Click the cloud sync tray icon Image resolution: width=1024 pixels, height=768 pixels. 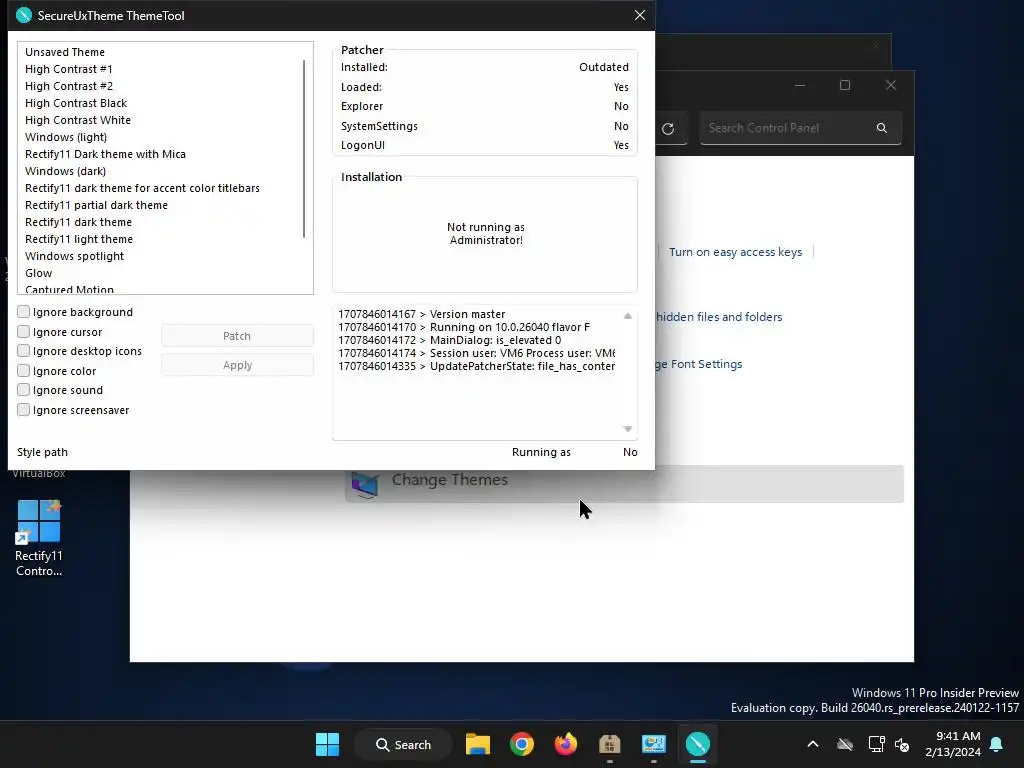[x=845, y=744]
